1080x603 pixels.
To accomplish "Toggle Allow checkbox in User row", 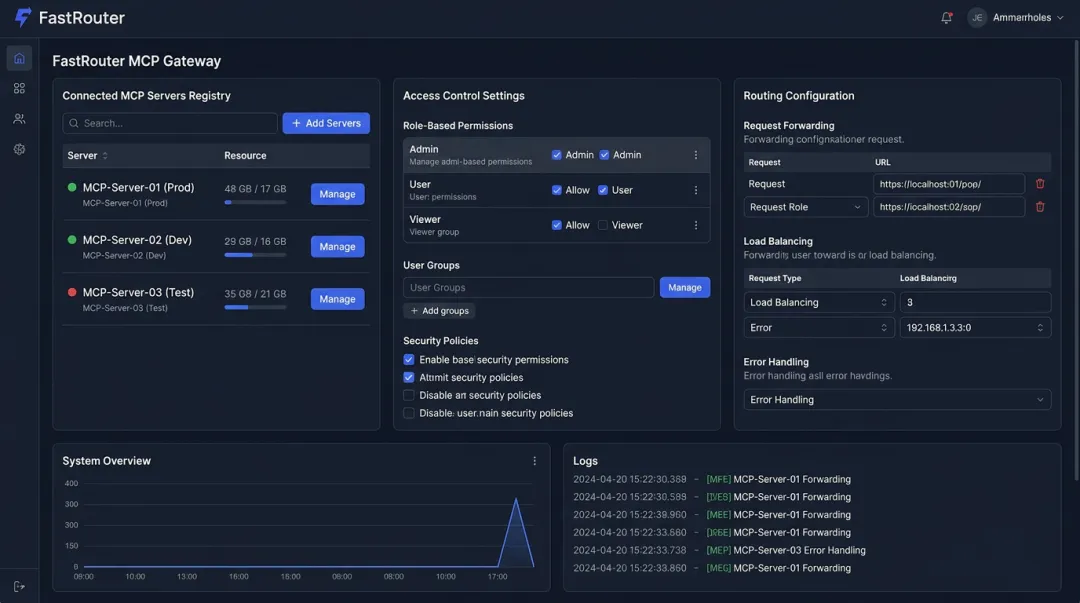I will [557, 190].
